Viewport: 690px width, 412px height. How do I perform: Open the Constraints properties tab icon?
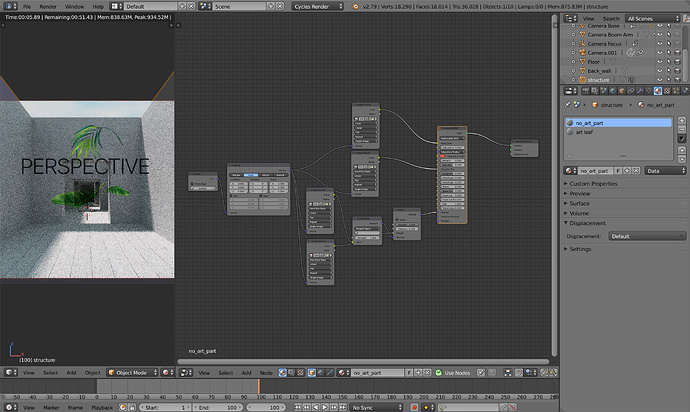pos(631,91)
